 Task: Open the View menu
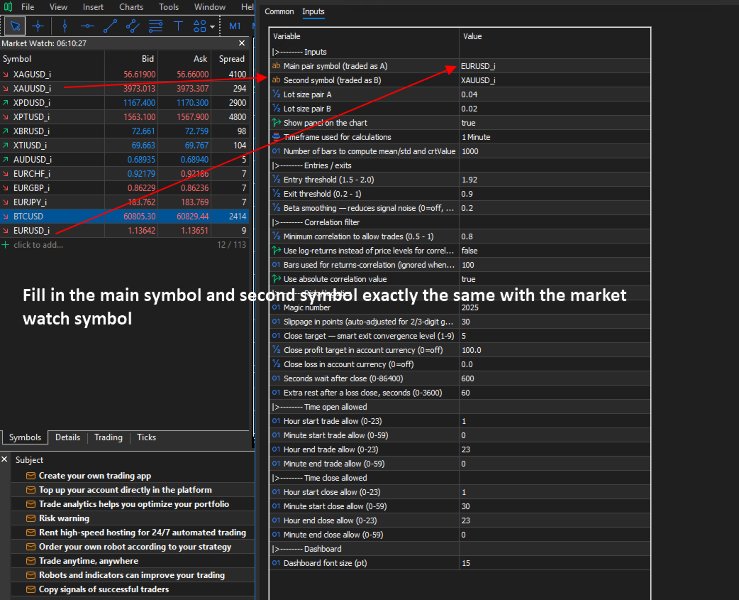pyautogui.click(x=58, y=7)
